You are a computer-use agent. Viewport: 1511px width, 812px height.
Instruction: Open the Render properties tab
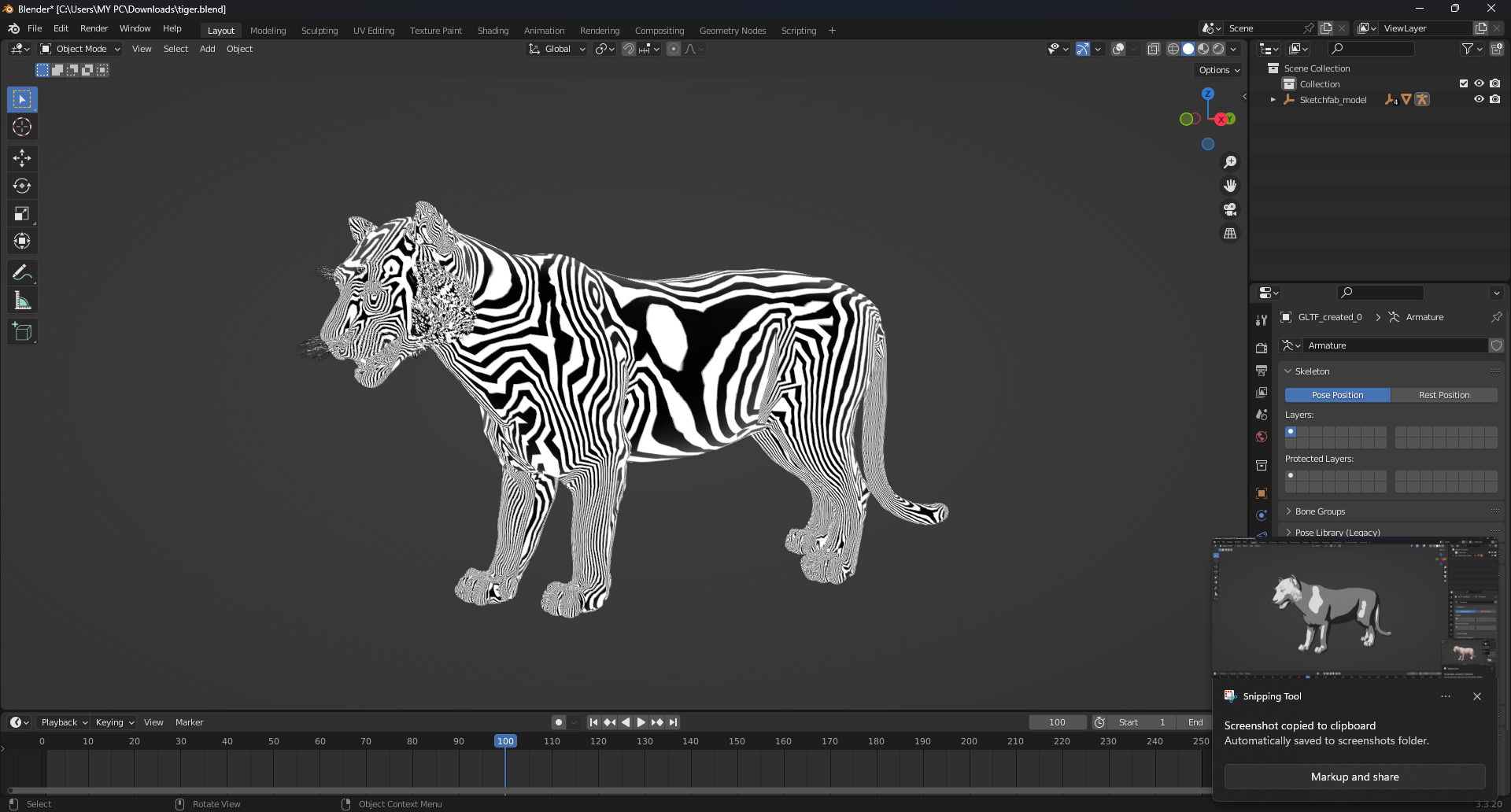(1262, 348)
